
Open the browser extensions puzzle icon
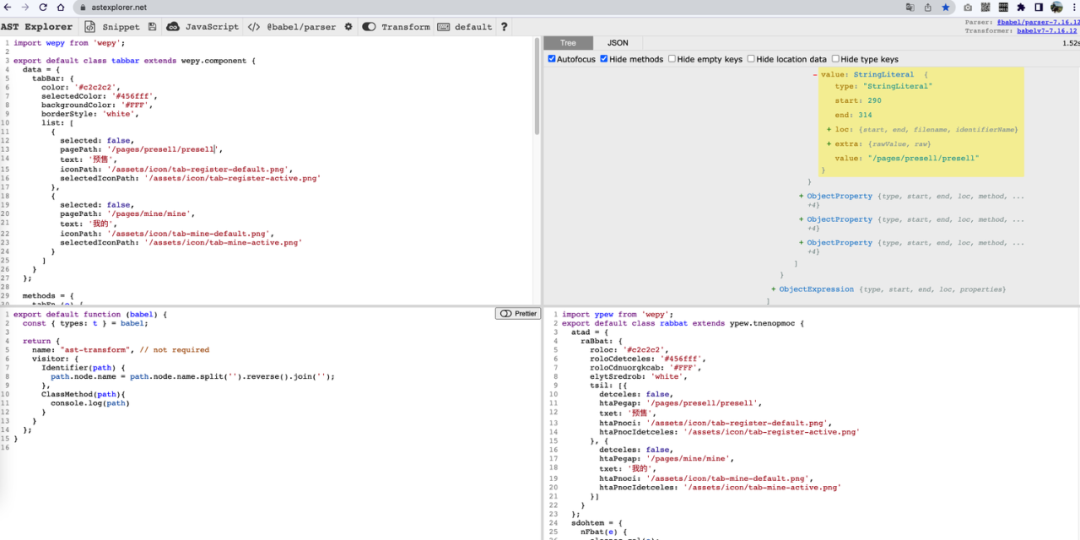click(1020, 7)
